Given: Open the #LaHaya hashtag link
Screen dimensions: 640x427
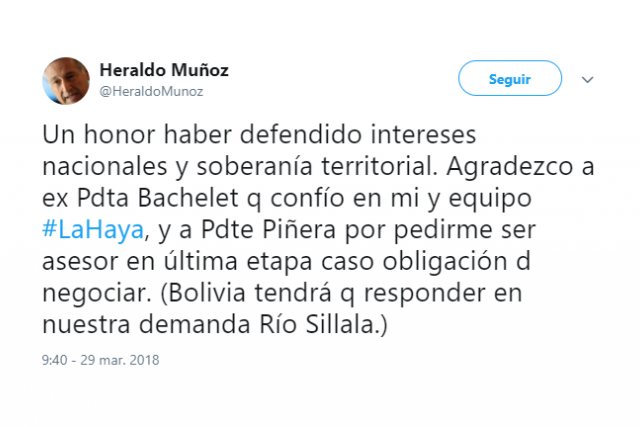Looking at the screenshot, I should (93, 232).
